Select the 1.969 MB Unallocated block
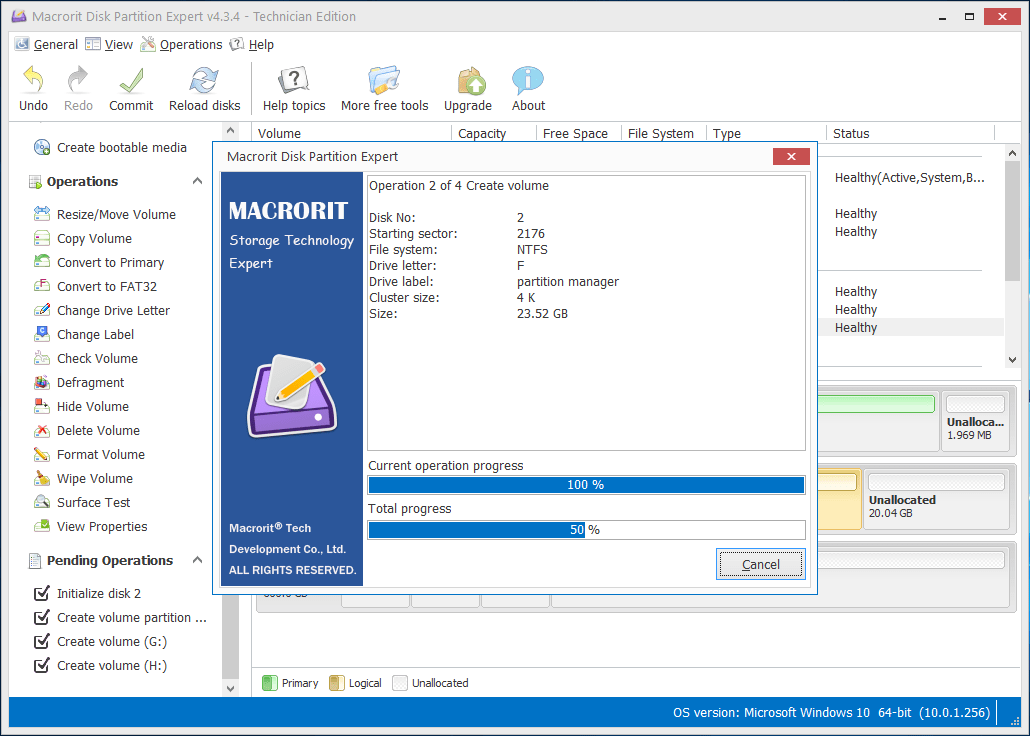The width and height of the screenshot is (1030, 736). pos(975,421)
